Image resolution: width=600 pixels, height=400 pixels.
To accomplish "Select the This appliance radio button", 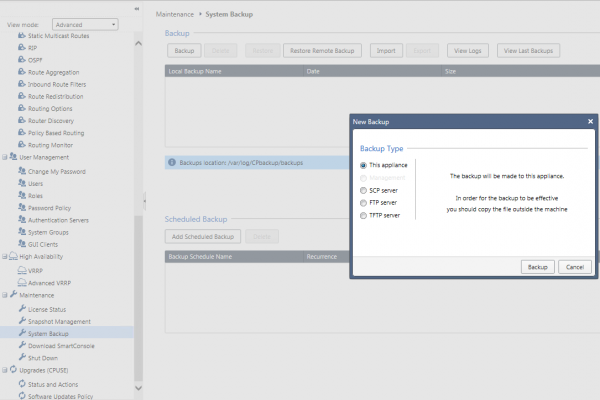I will pyautogui.click(x=363, y=165).
